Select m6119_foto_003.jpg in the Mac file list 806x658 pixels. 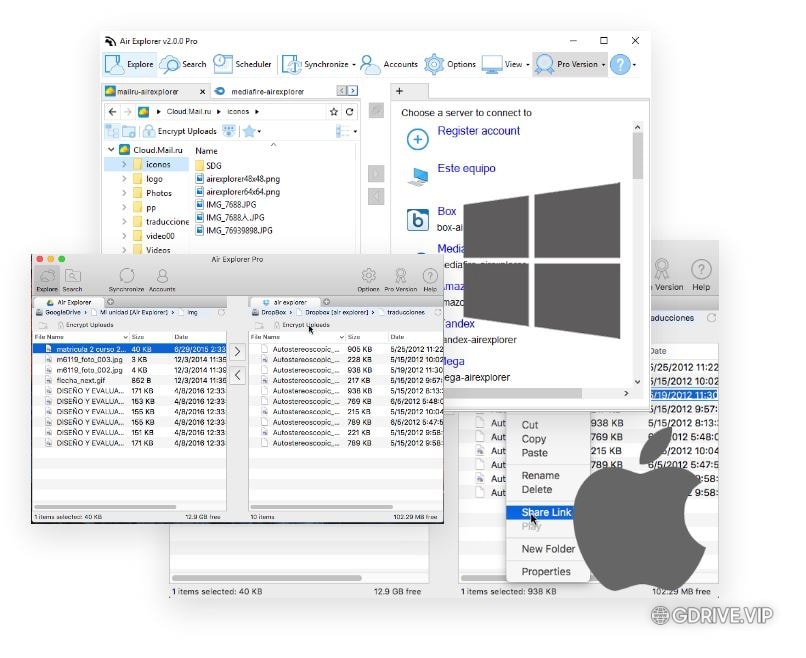89,359
